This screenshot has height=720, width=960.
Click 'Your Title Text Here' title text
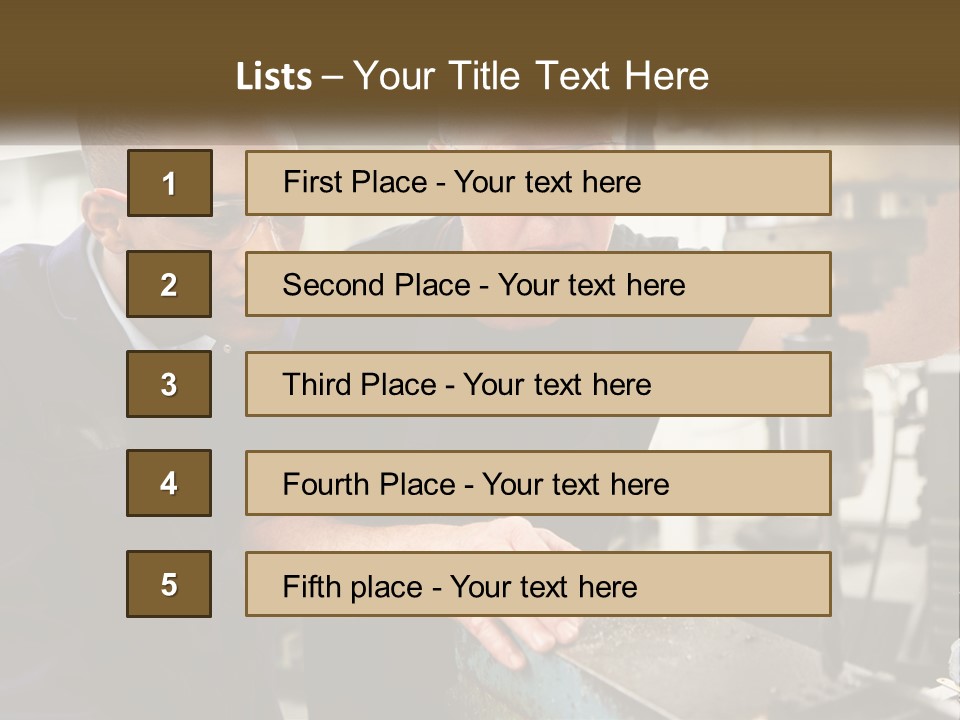[x=531, y=76]
